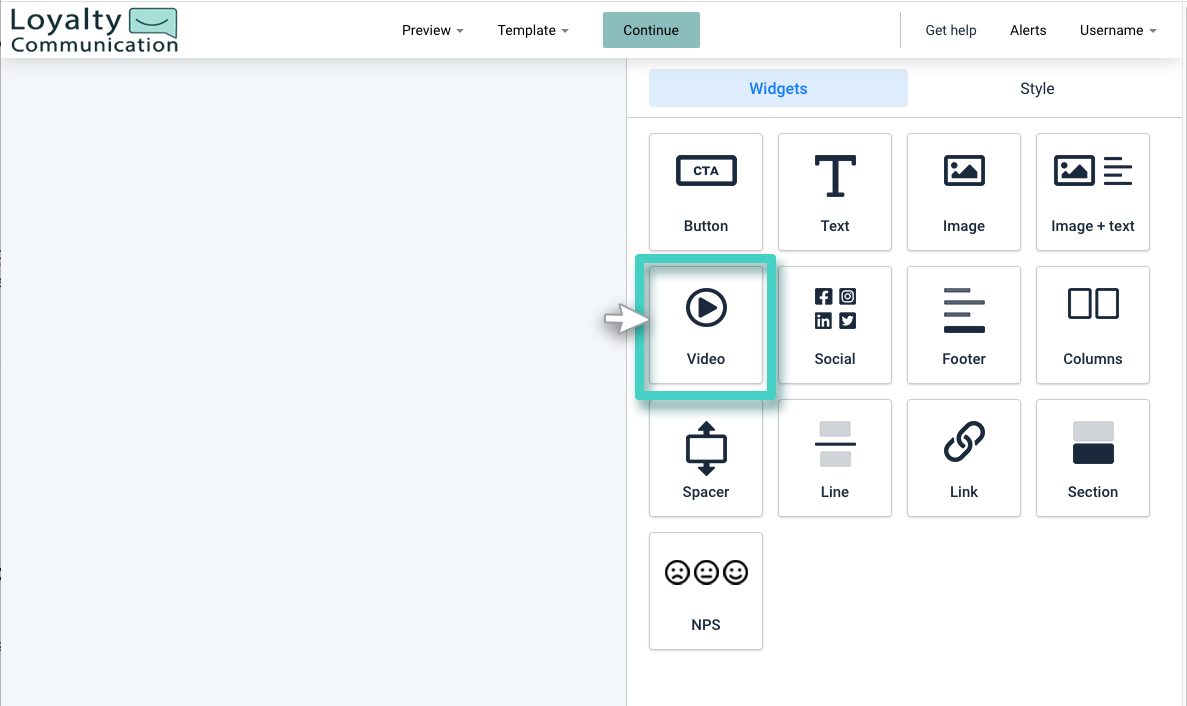Expand the Template dropdown menu

point(532,30)
